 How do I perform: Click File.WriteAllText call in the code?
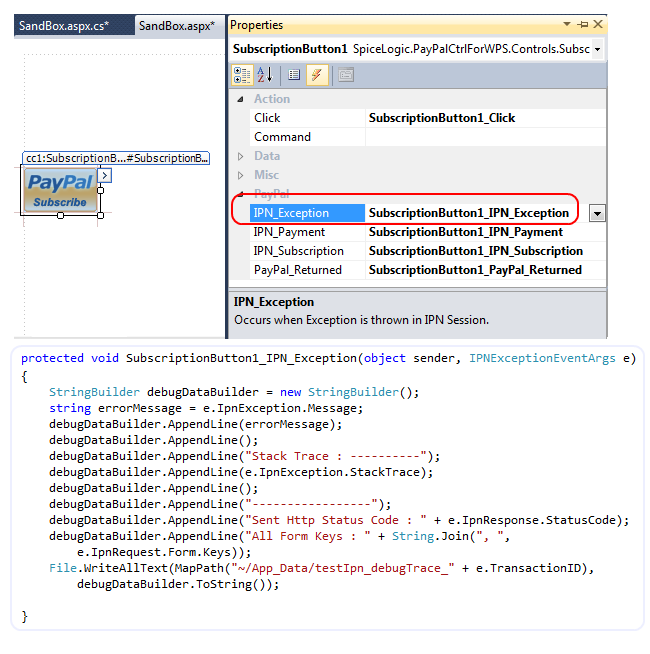click(108, 568)
